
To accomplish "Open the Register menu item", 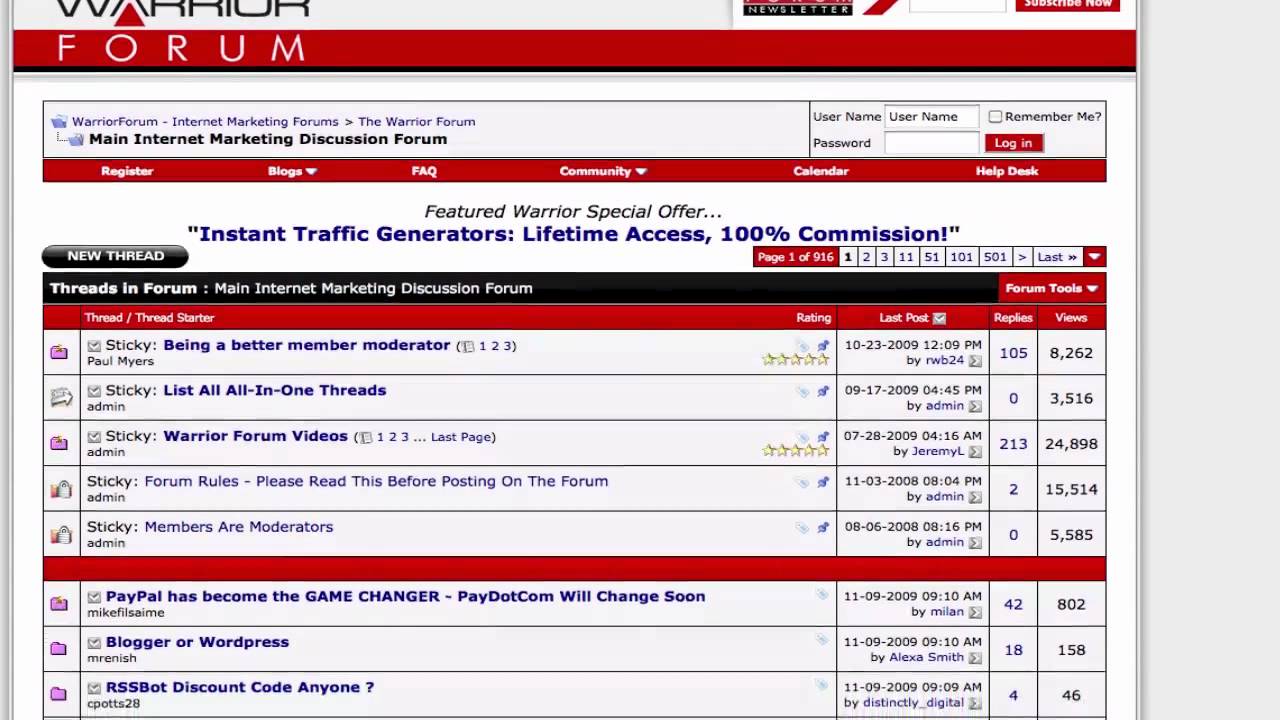I will pos(127,171).
